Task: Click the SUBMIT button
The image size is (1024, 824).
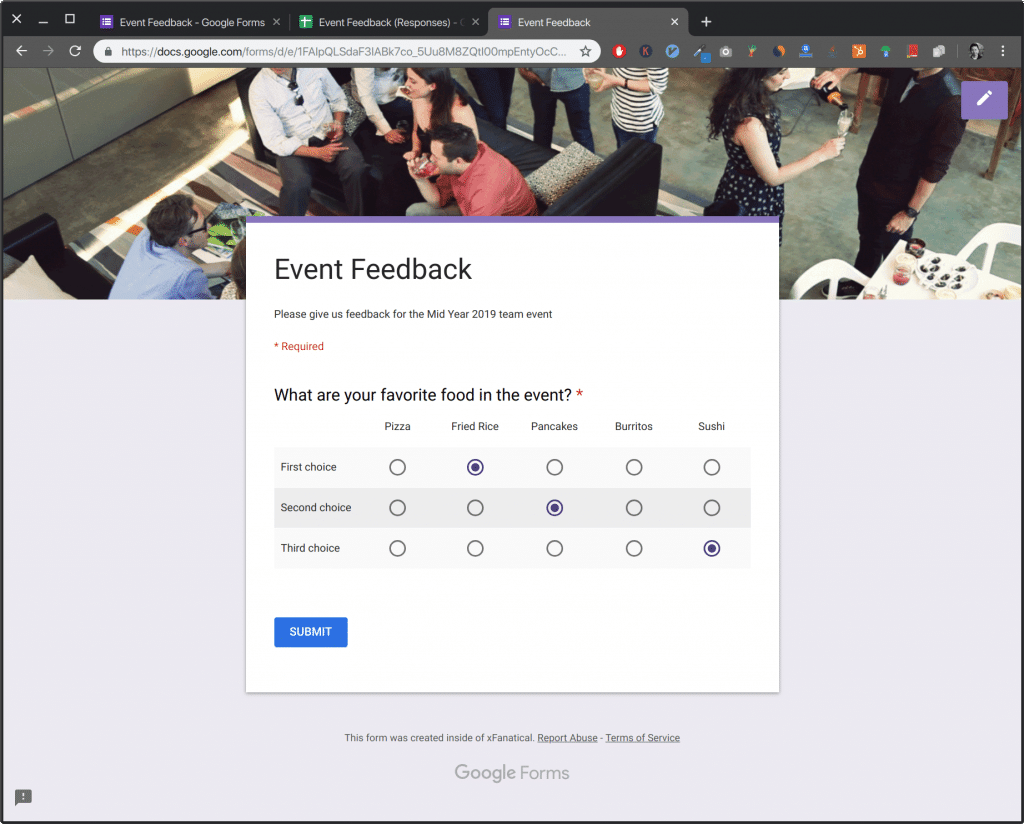Action: [x=310, y=632]
